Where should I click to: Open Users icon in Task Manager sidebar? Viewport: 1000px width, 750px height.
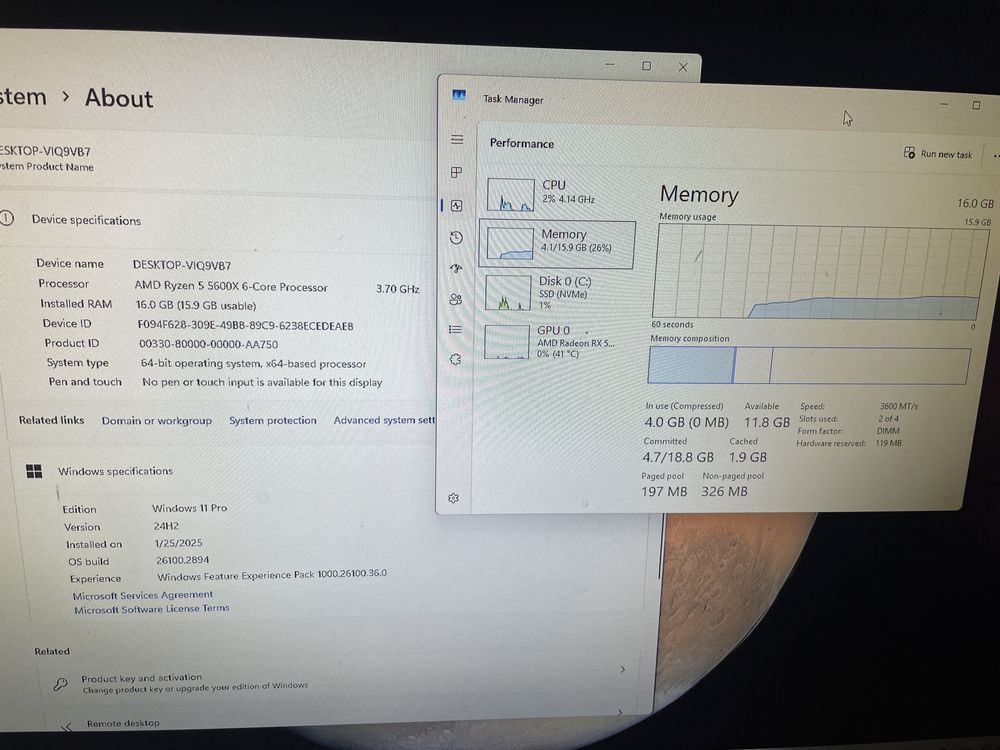point(455,299)
